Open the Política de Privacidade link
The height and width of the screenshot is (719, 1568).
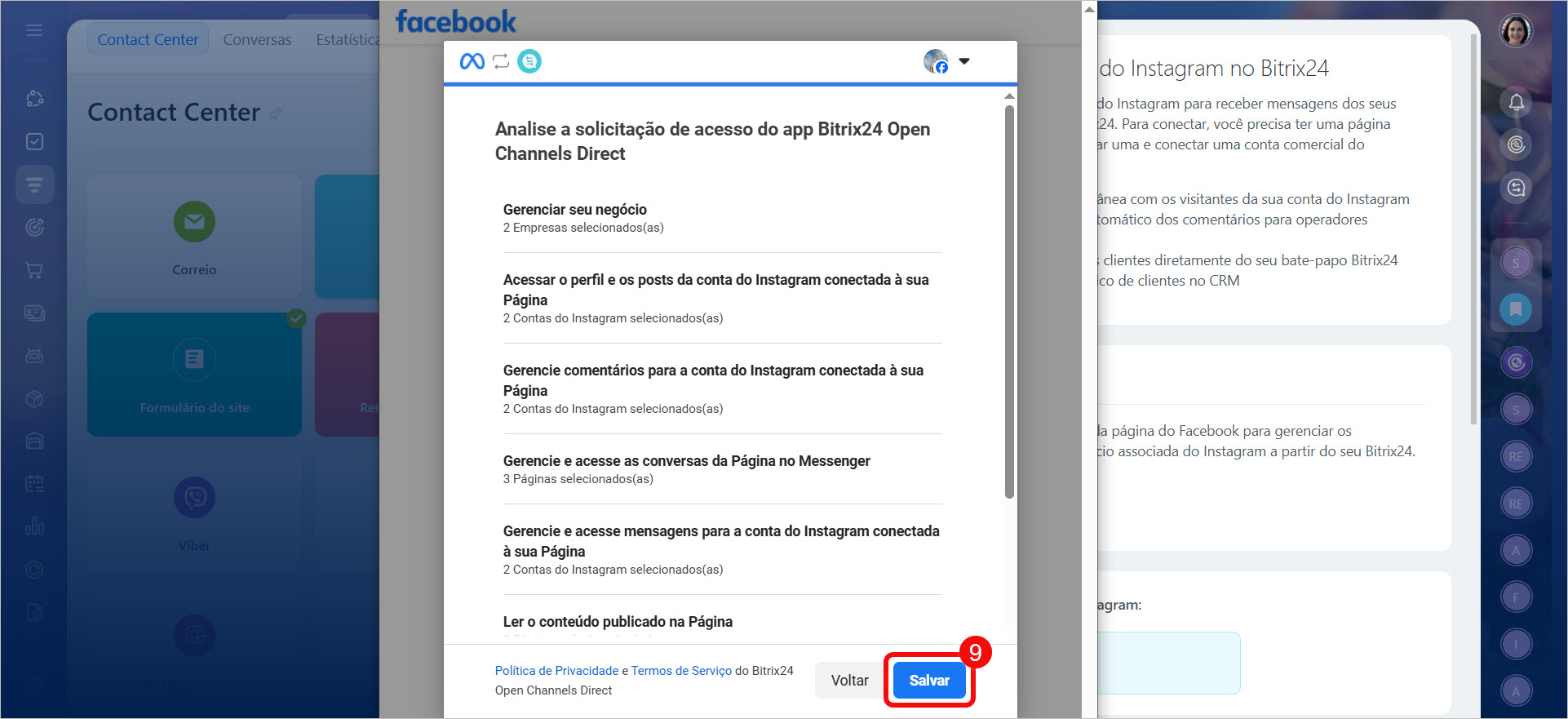point(556,671)
